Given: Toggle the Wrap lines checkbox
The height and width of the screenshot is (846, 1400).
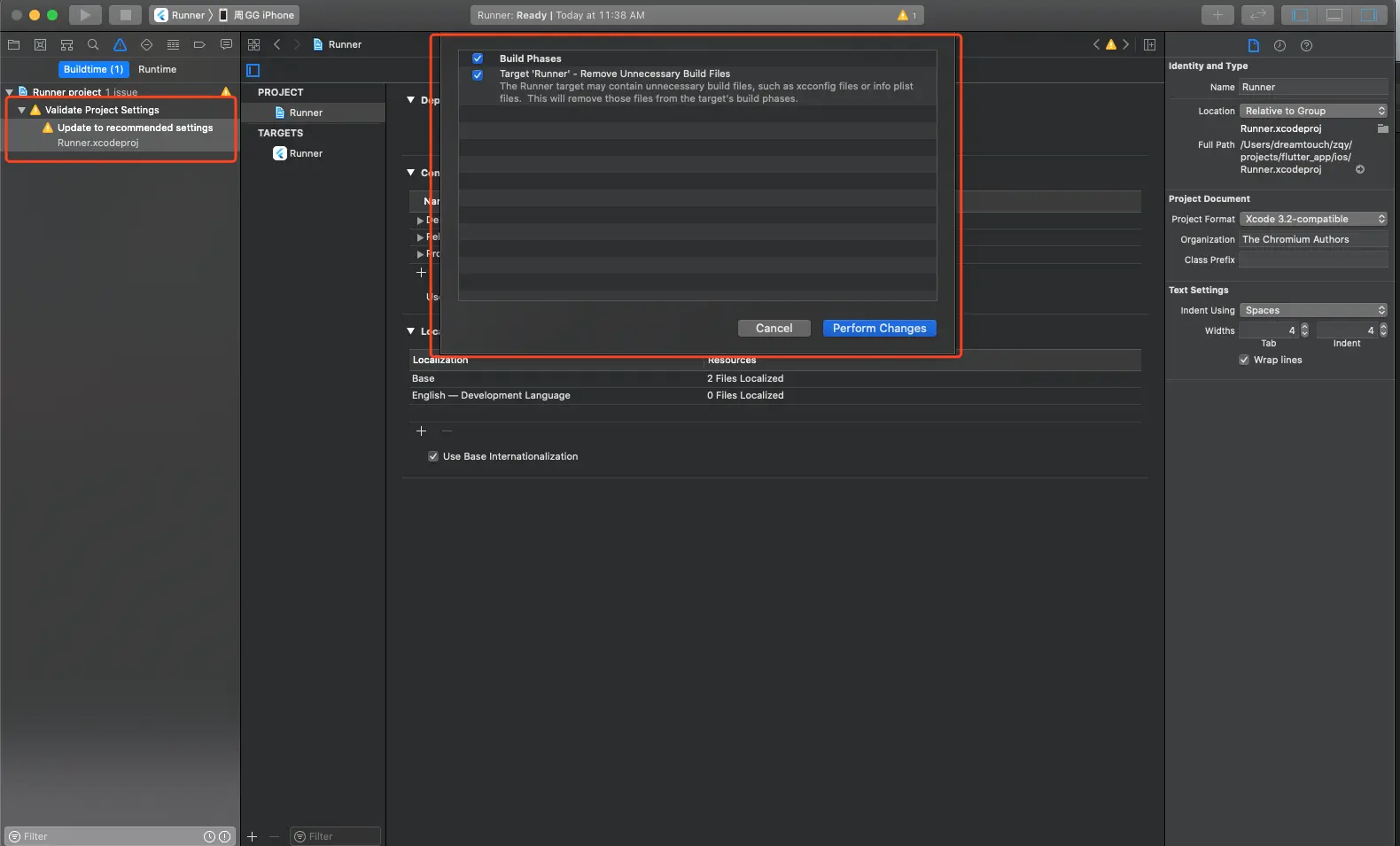Looking at the screenshot, I should pyautogui.click(x=1244, y=360).
